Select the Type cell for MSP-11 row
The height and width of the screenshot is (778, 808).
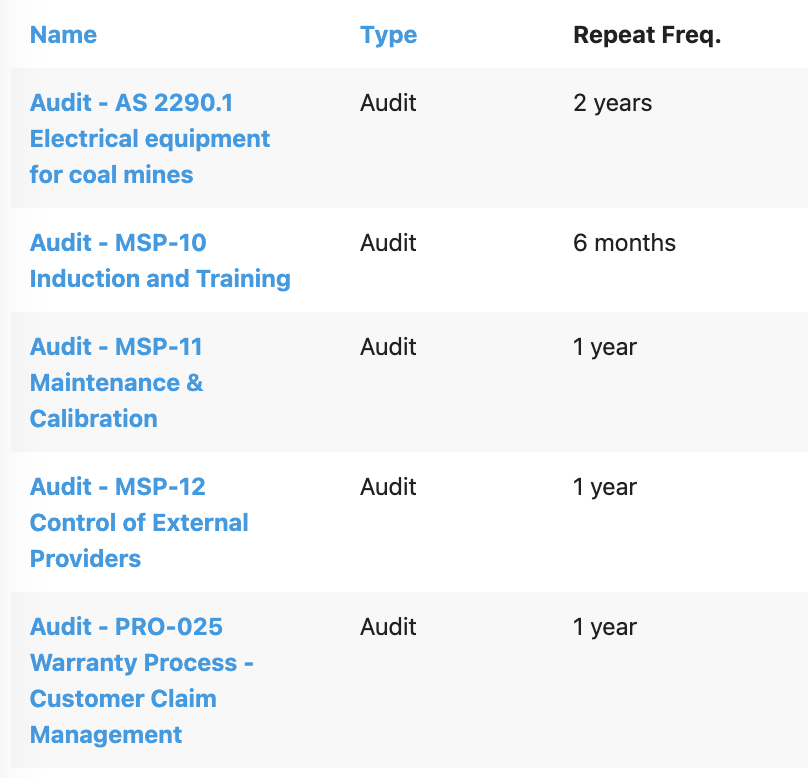388,347
